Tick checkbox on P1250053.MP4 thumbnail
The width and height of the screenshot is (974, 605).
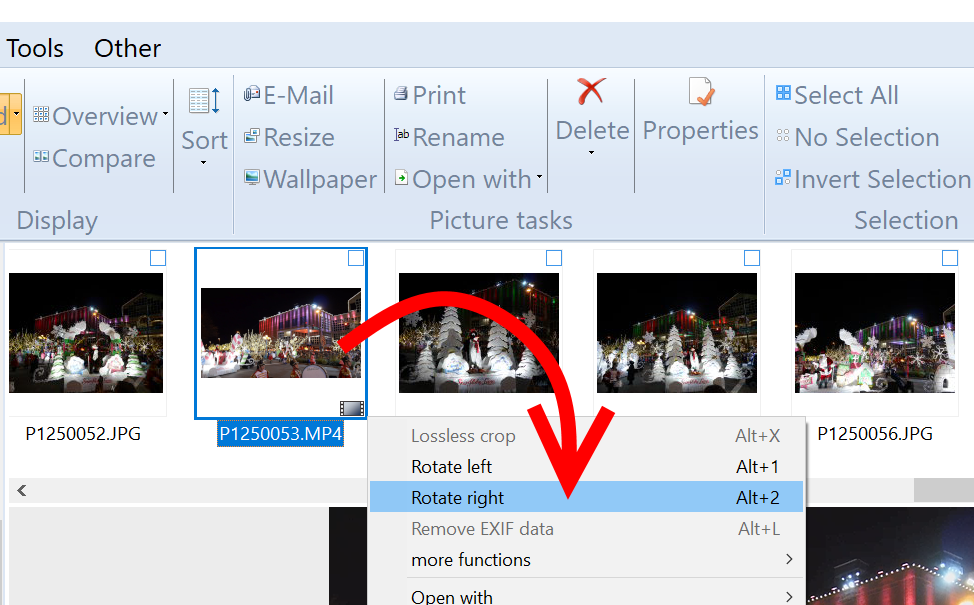click(x=355, y=258)
